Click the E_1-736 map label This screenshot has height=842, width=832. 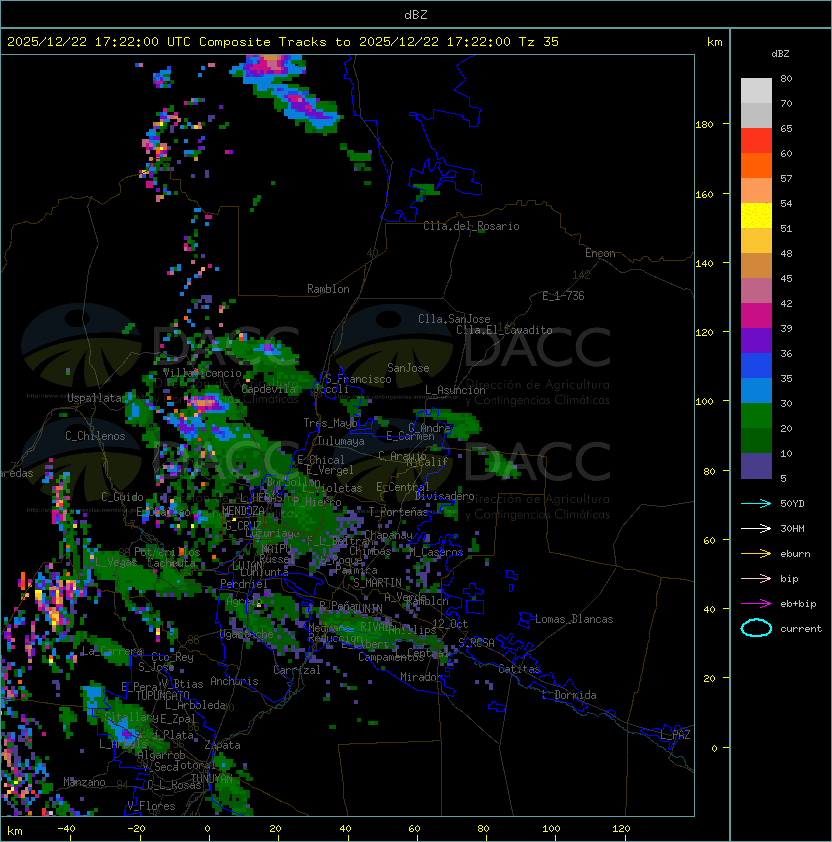pyautogui.click(x=563, y=296)
